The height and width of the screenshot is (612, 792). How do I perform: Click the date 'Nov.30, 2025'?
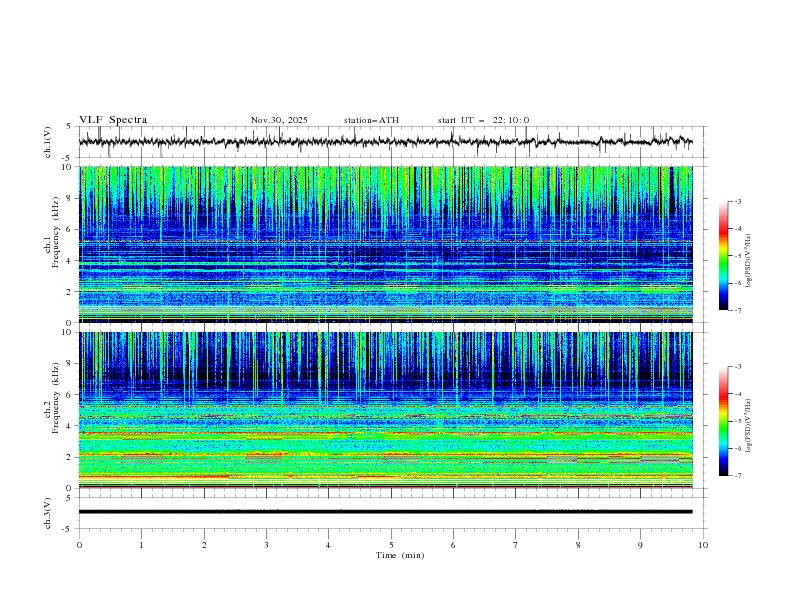(x=279, y=120)
